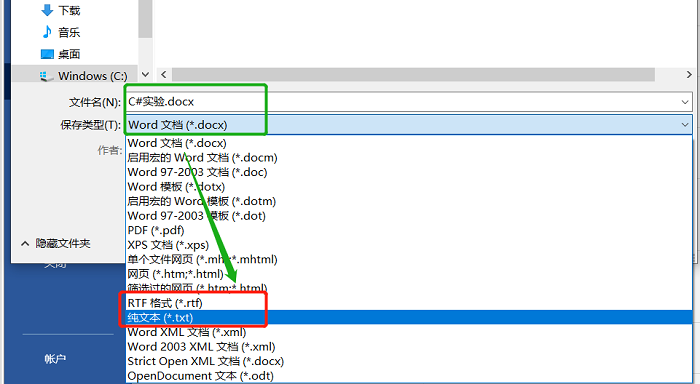
Task: Select PDF (*.pdf) format
Action: pos(409,230)
